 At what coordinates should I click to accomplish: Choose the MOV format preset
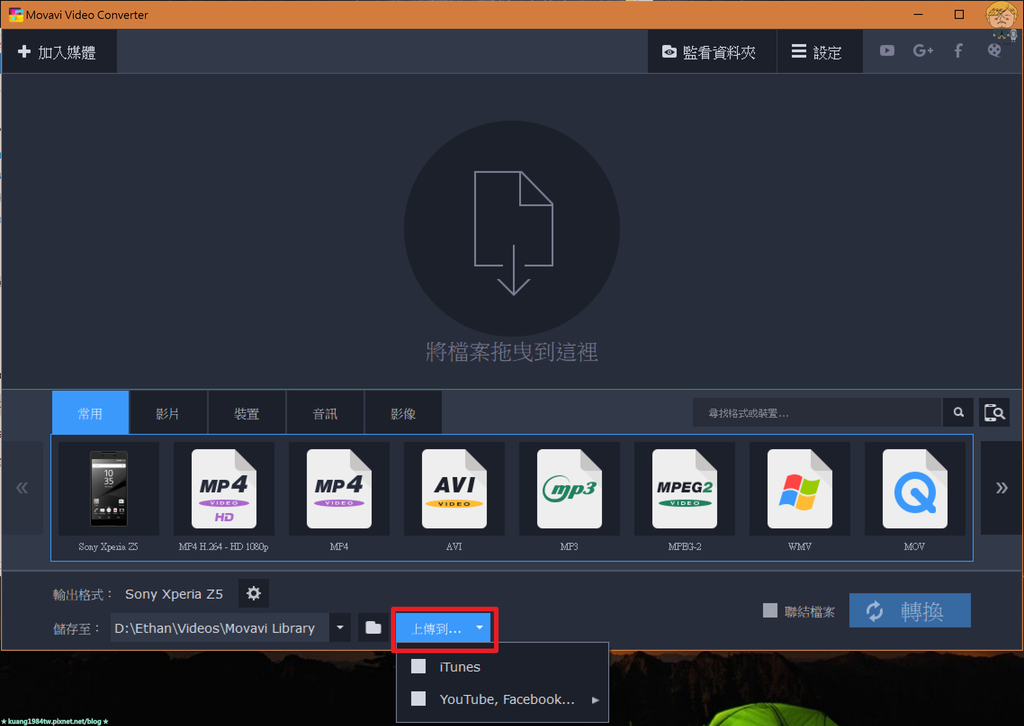pos(914,497)
